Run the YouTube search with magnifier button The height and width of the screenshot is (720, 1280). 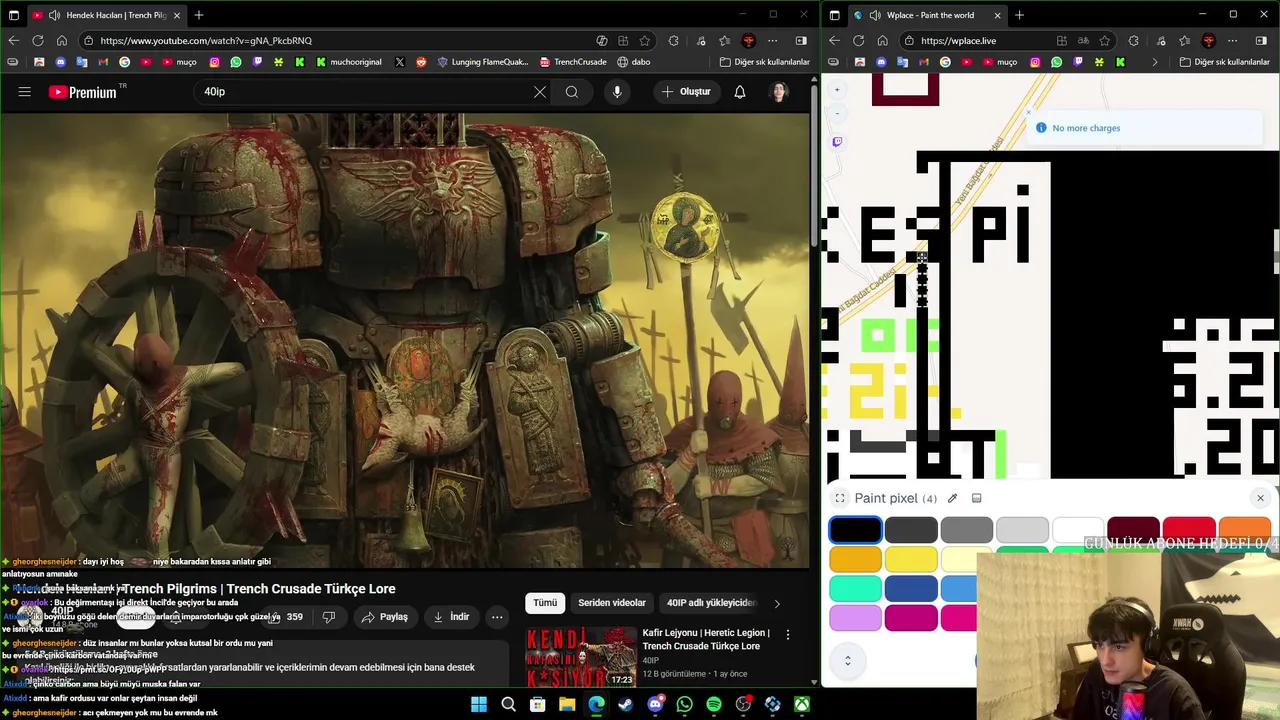pyautogui.click(x=572, y=92)
